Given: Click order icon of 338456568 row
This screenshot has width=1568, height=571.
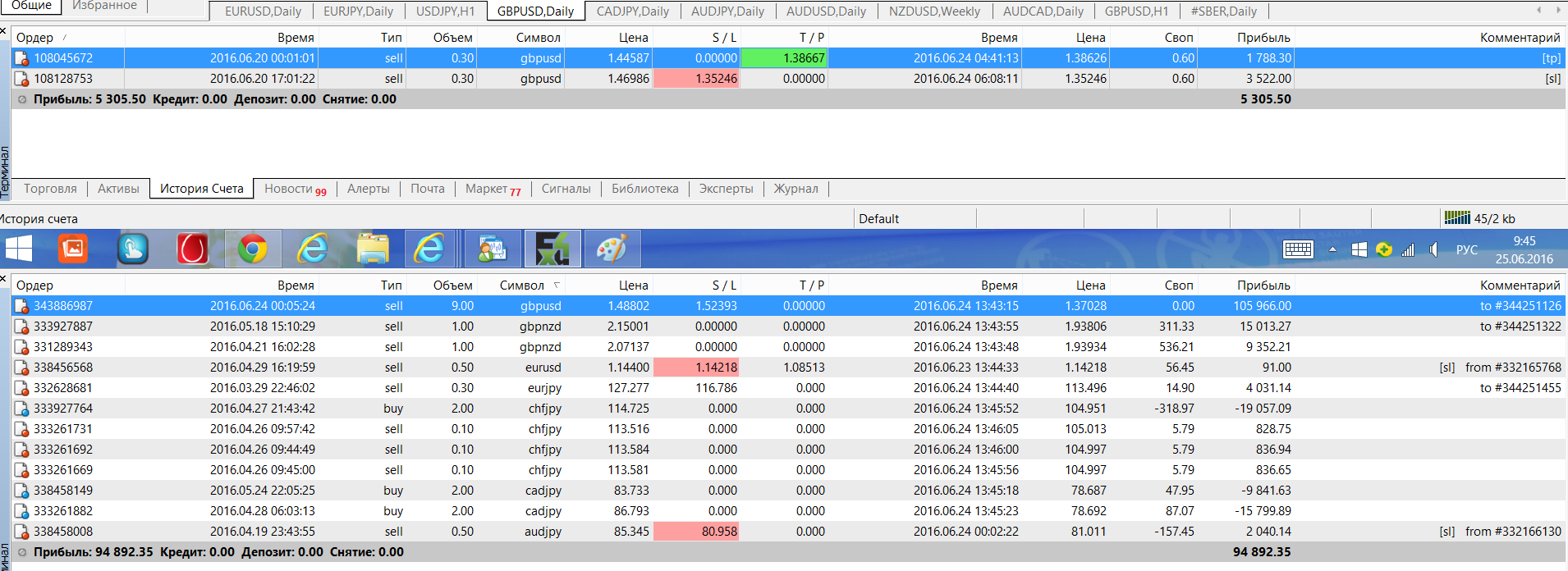Looking at the screenshot, I should [x=22, y=368].
